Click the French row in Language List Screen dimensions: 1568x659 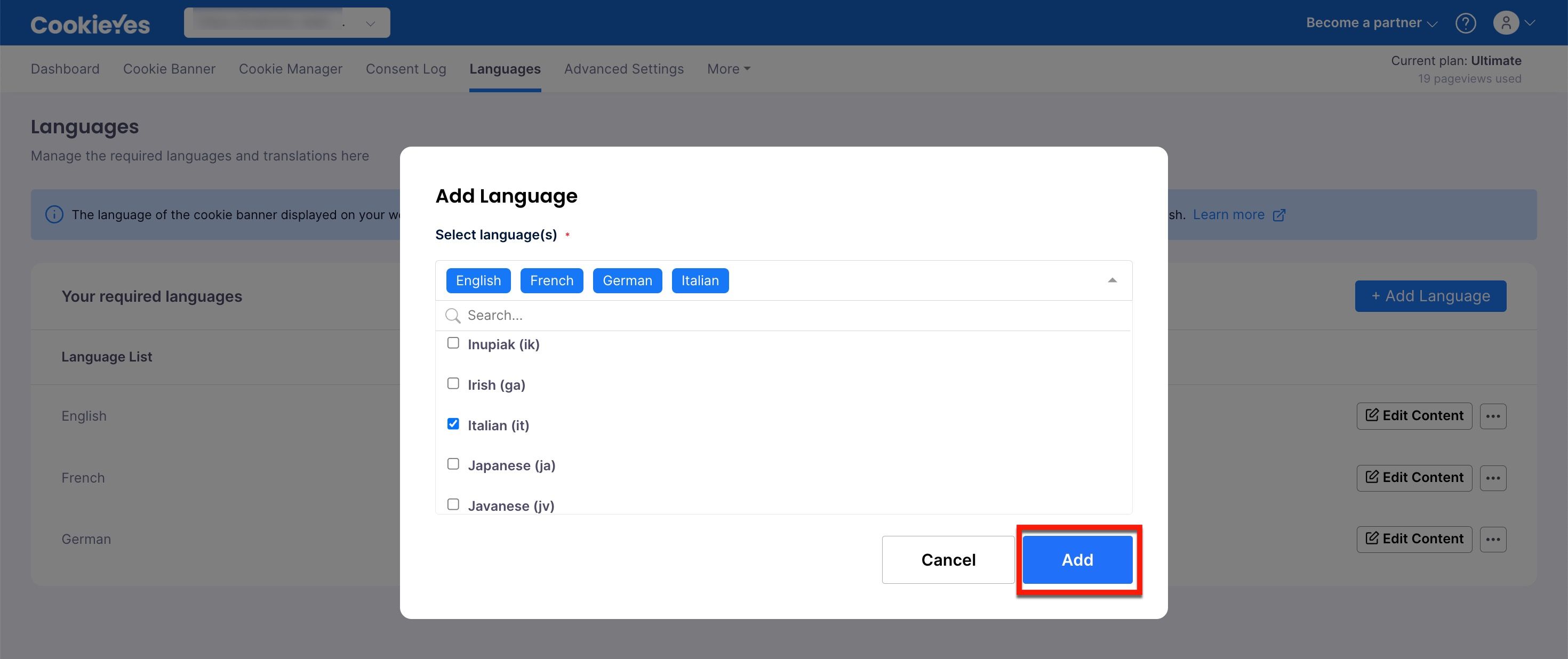(83, 478)
